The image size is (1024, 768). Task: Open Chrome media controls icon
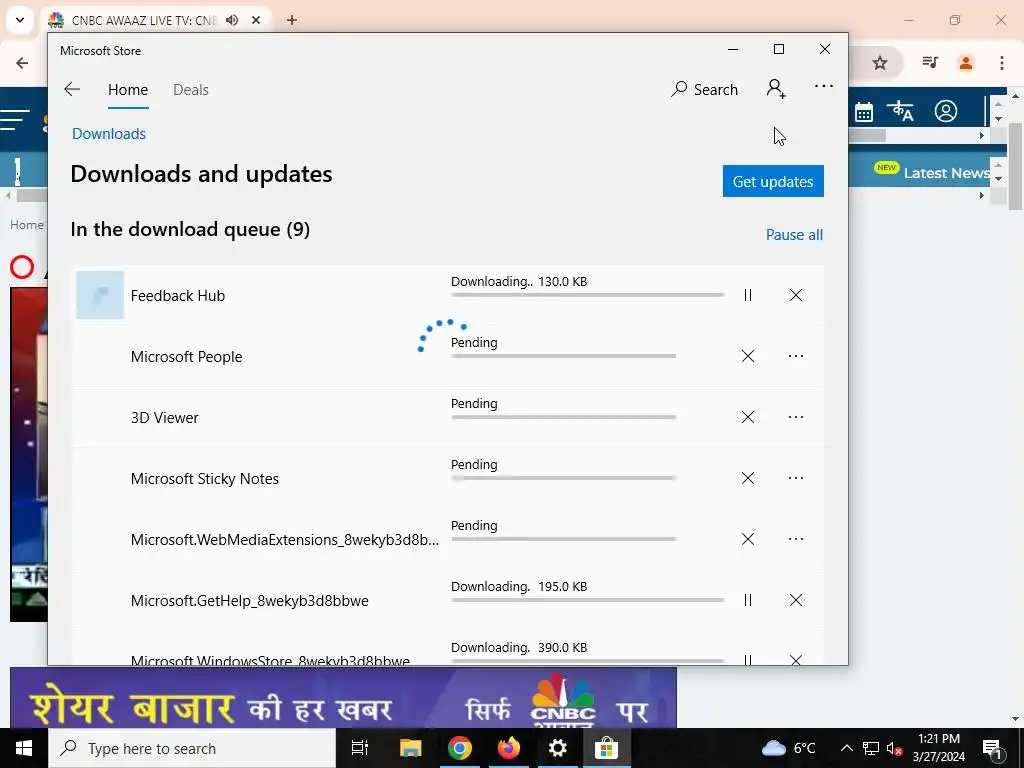pyautogui.click(x=930, y=63)
